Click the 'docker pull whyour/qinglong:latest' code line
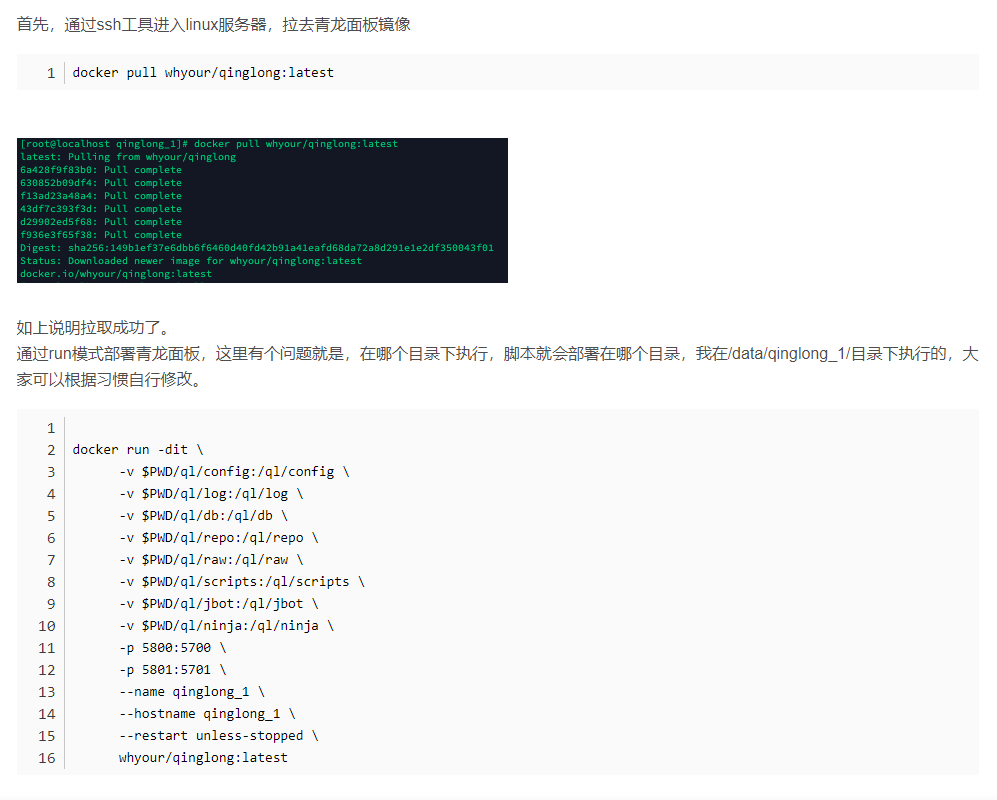The image size is (997, 800). 203,72
